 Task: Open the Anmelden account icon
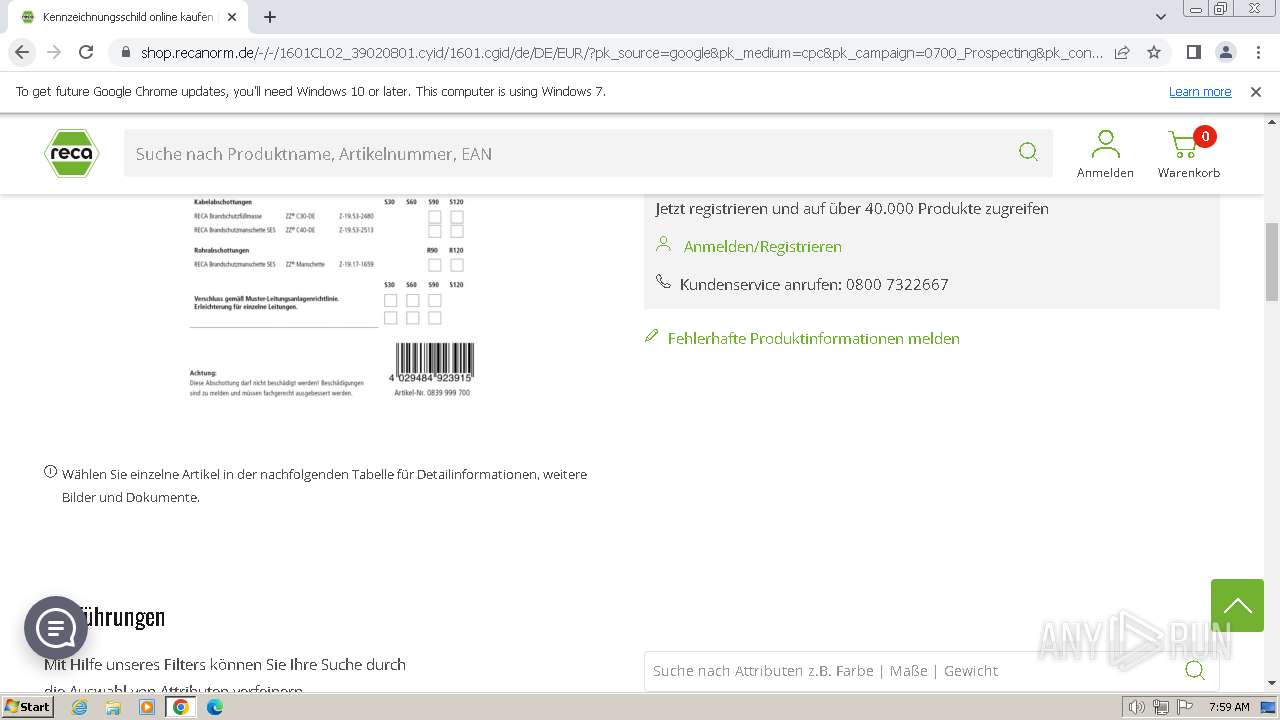tap(1105, 154)
